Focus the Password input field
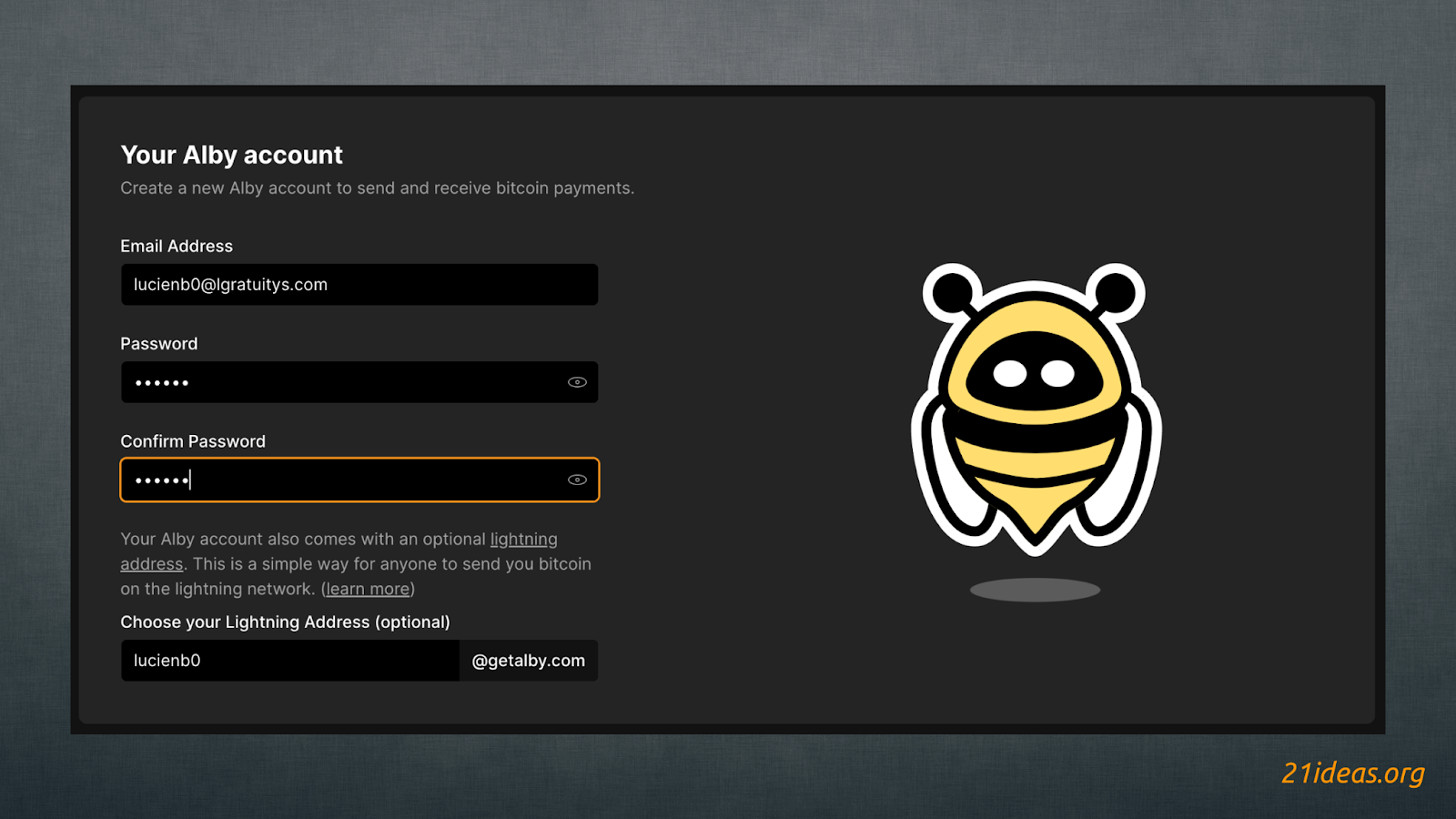The width and height of the screenshot is (1456, 819). click(346, 382)
